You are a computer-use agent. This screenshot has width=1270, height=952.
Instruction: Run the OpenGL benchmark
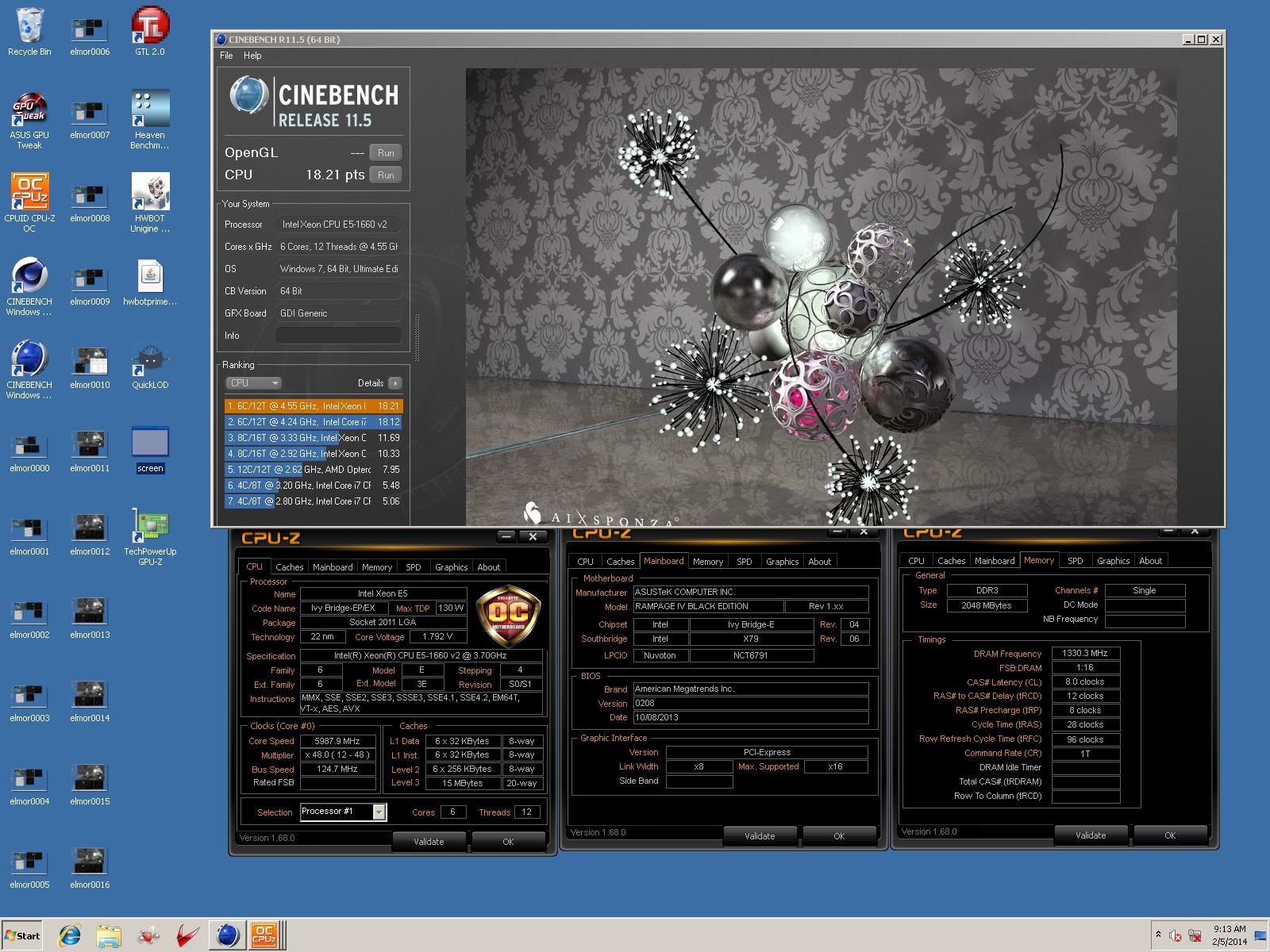tap(386, 153)
